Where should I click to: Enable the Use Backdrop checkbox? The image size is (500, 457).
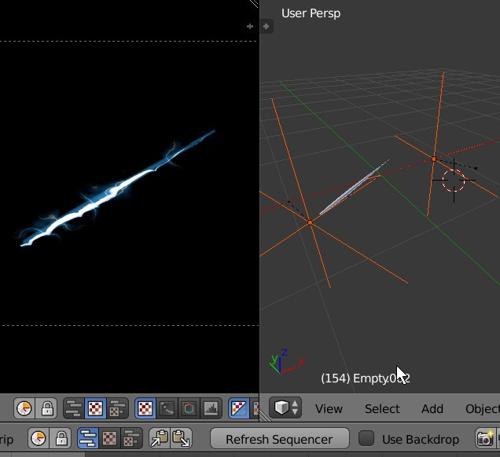click(x=366, y=438)
